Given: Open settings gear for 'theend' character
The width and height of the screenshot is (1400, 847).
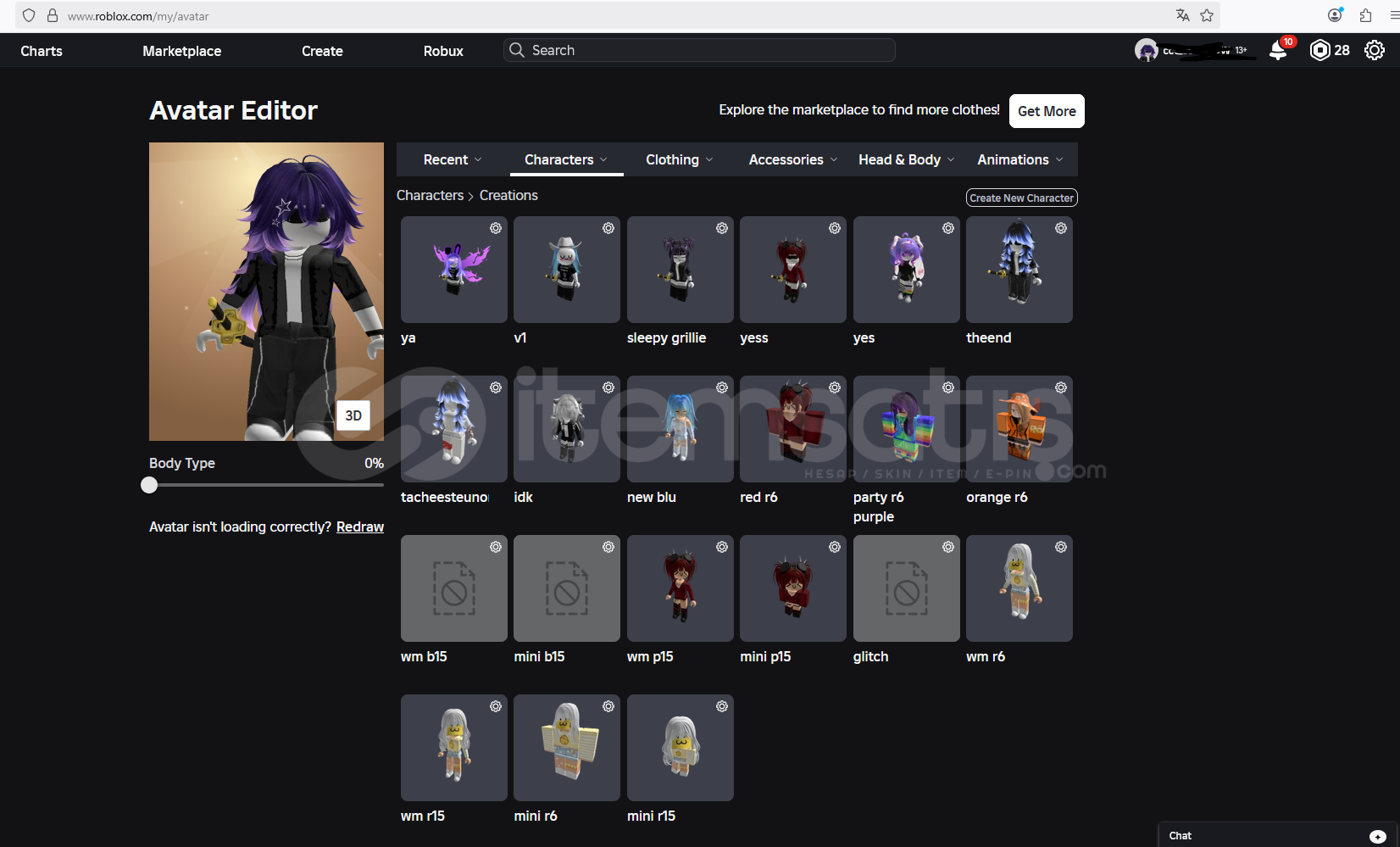Looking at the screenshot, I should click(x=1061, y=228).
